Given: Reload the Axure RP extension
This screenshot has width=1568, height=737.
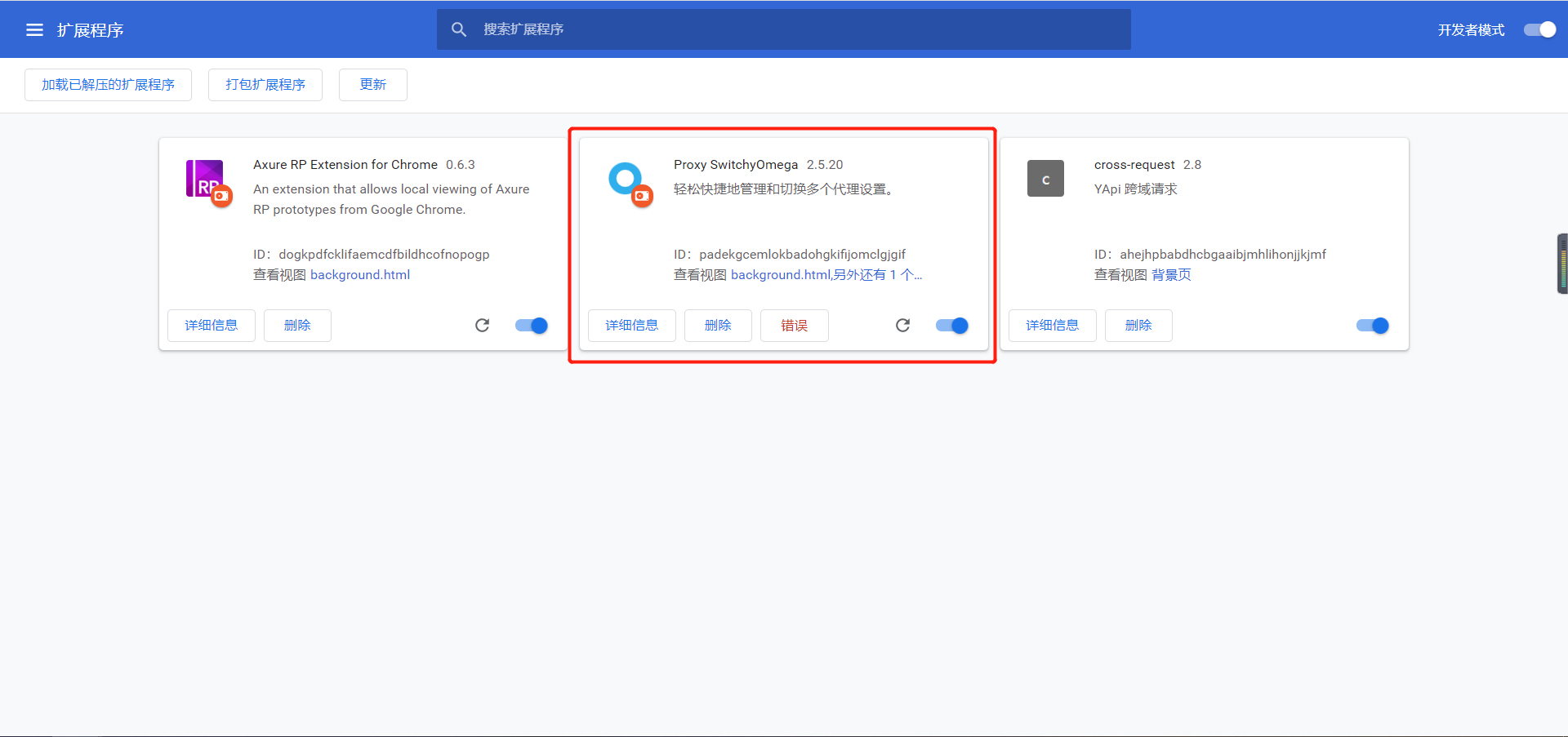Looking at the screenshot, I should click(x=483, y=325).
